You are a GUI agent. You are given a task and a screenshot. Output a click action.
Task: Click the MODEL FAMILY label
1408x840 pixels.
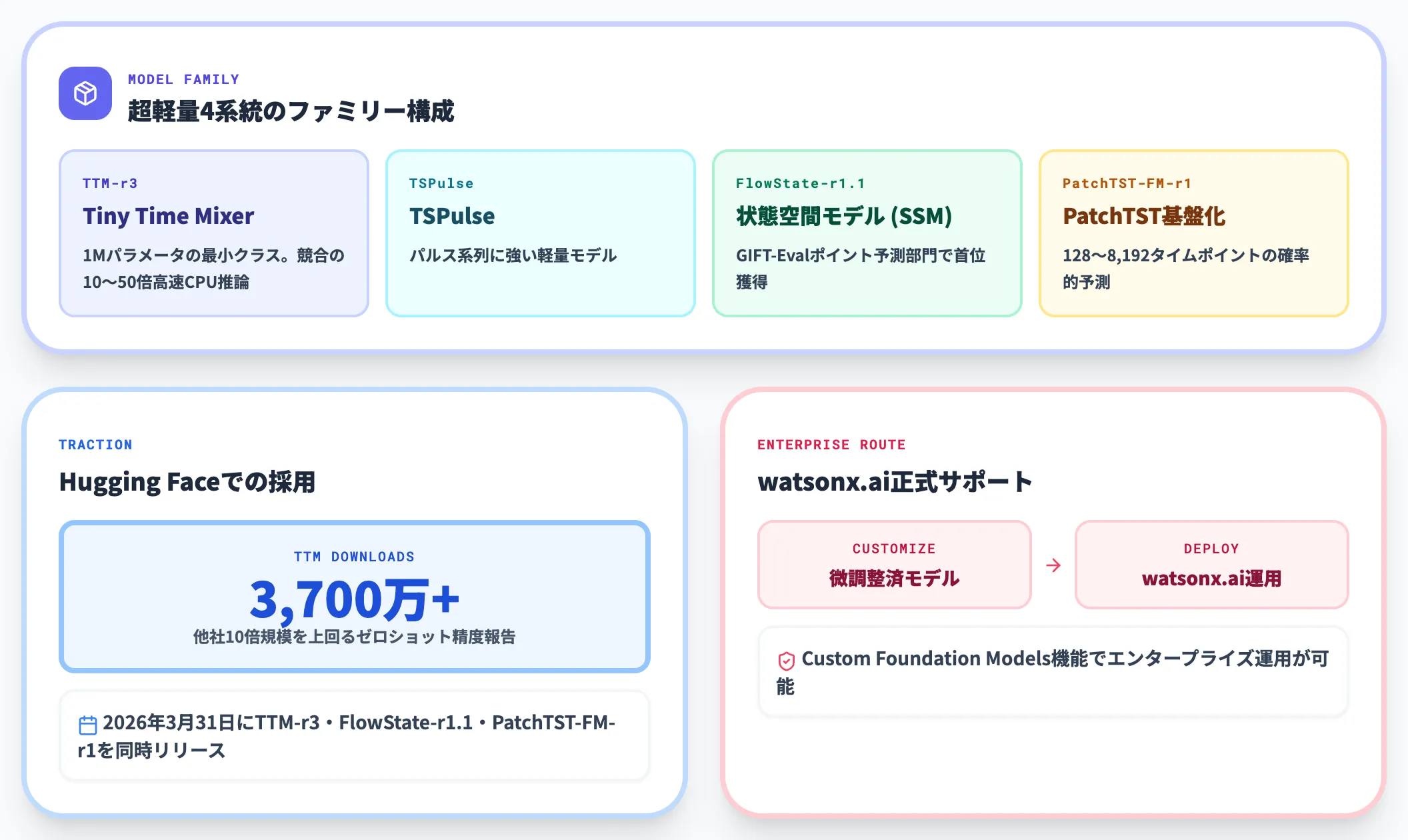click(x=183, y=79)
